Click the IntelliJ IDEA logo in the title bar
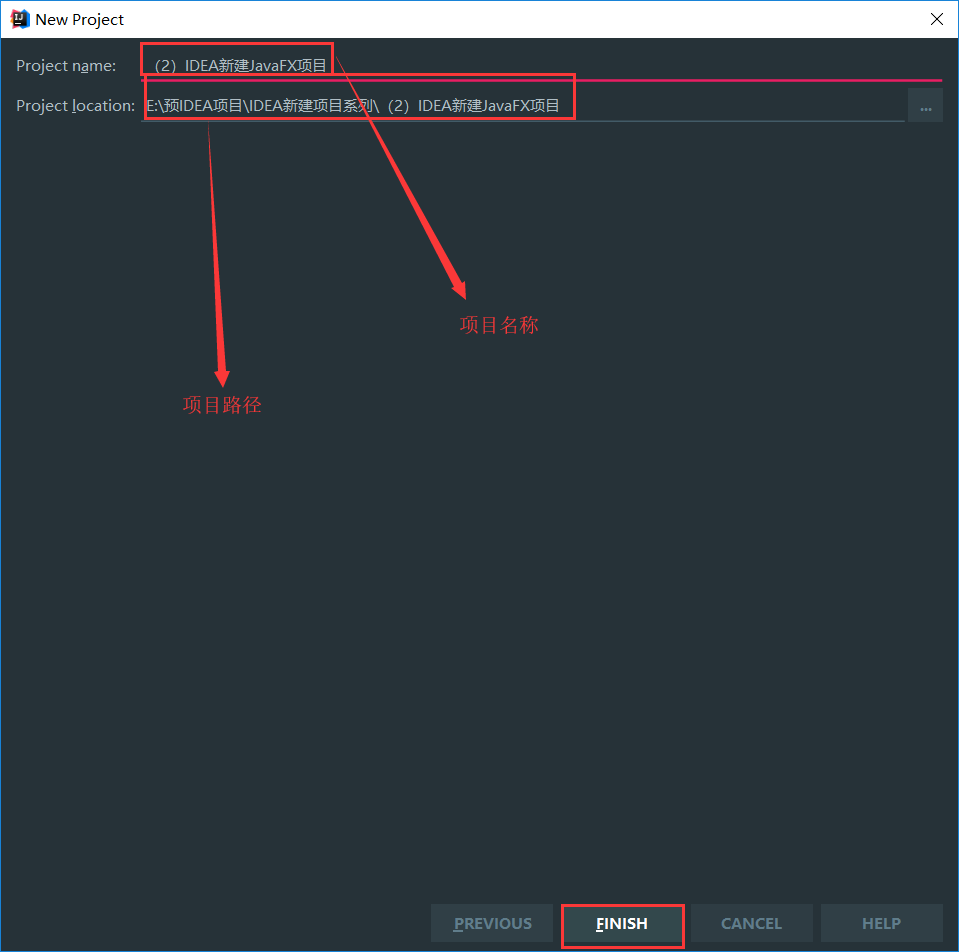Screen dimensions: 959x952 [x=19, y=18]
